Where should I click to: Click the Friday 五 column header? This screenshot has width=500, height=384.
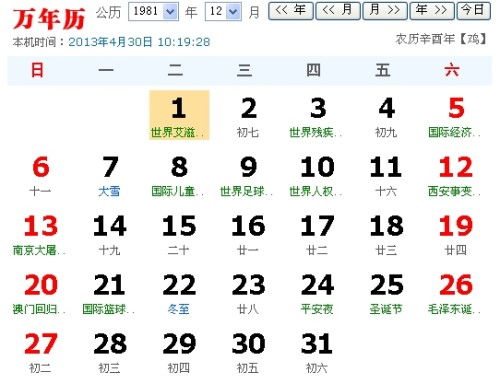[x=383, y=70]
